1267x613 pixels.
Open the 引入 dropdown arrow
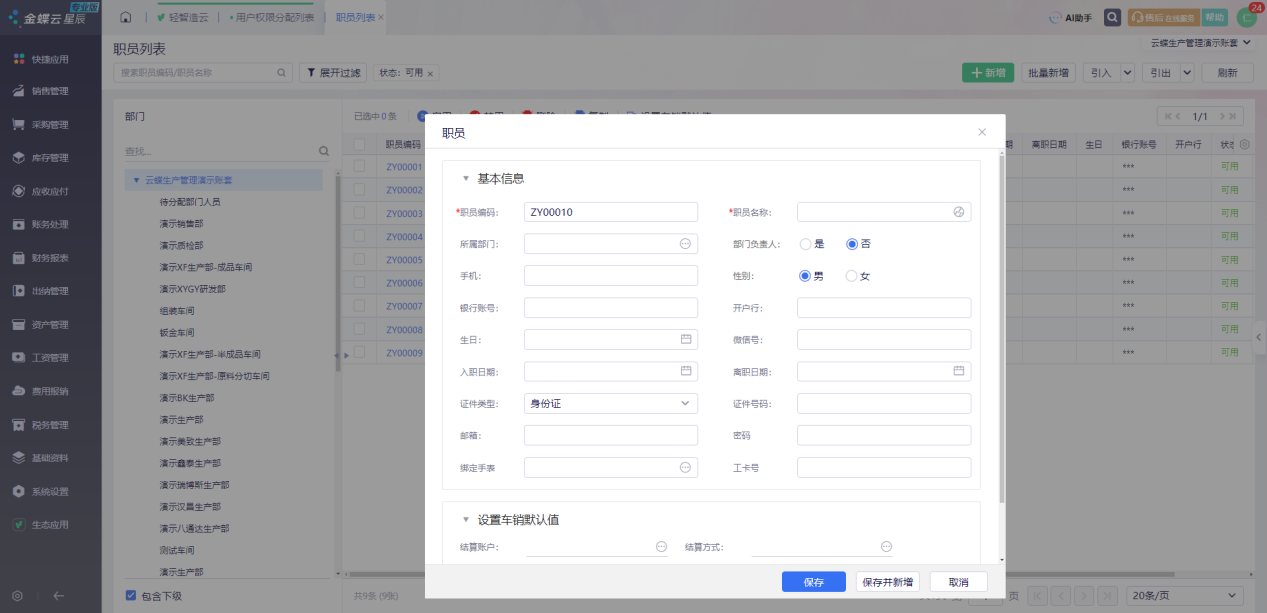(x=1127, y=72)
